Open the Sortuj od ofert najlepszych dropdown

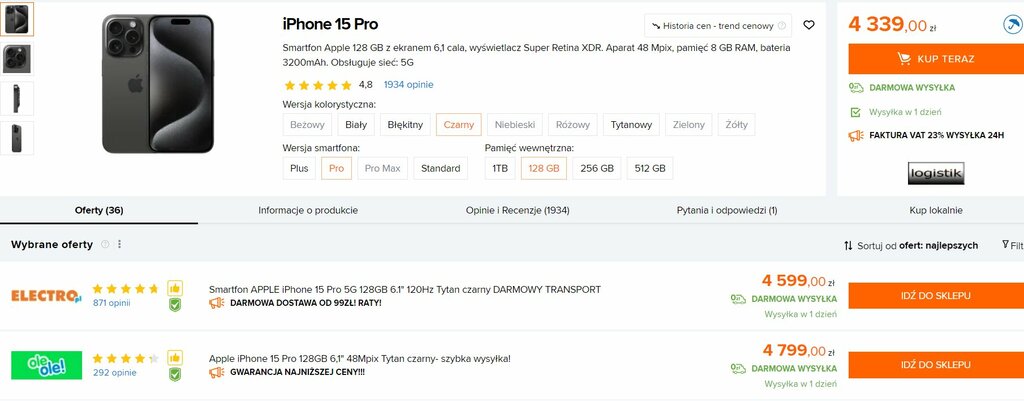(x=911, y=246)
